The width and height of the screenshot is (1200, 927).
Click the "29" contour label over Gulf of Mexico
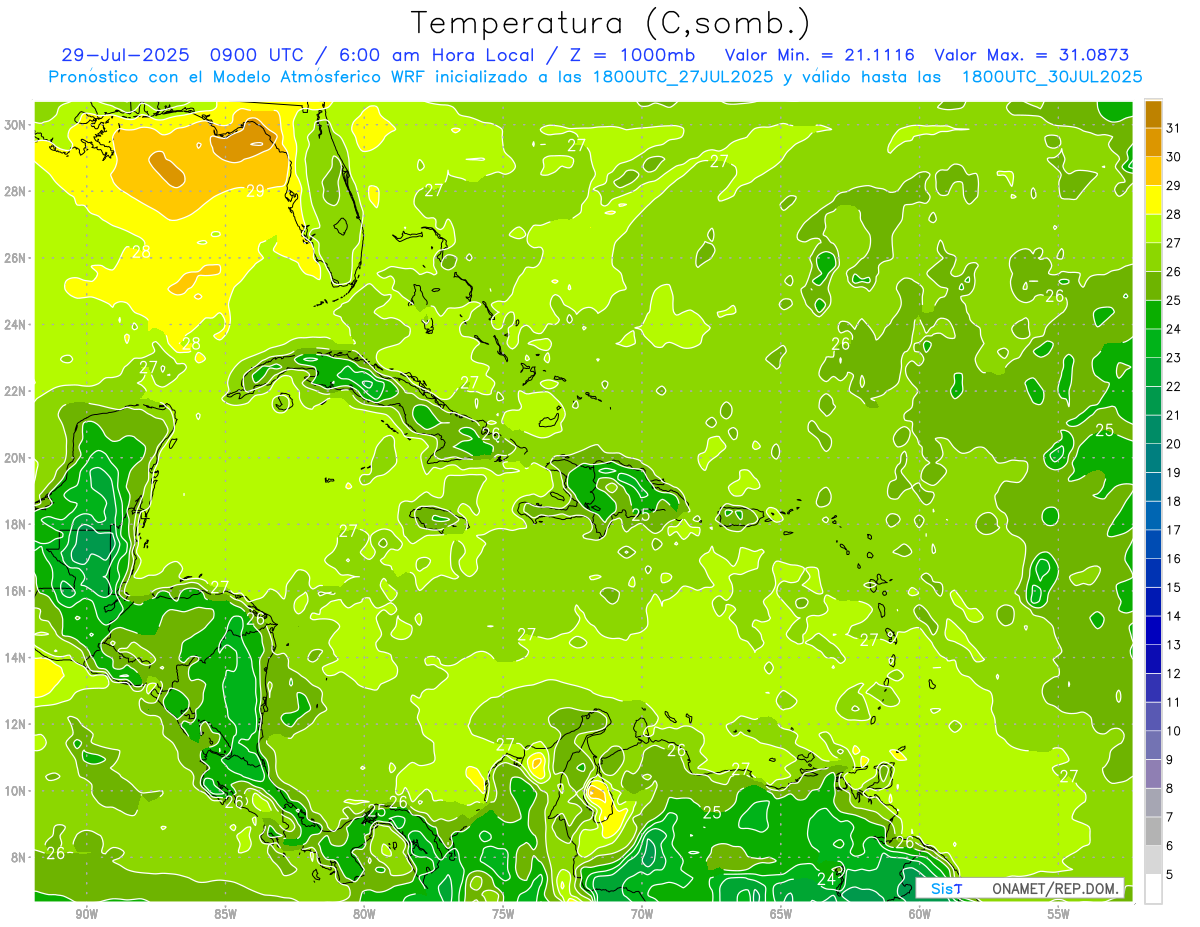click(x=255, y=191)
